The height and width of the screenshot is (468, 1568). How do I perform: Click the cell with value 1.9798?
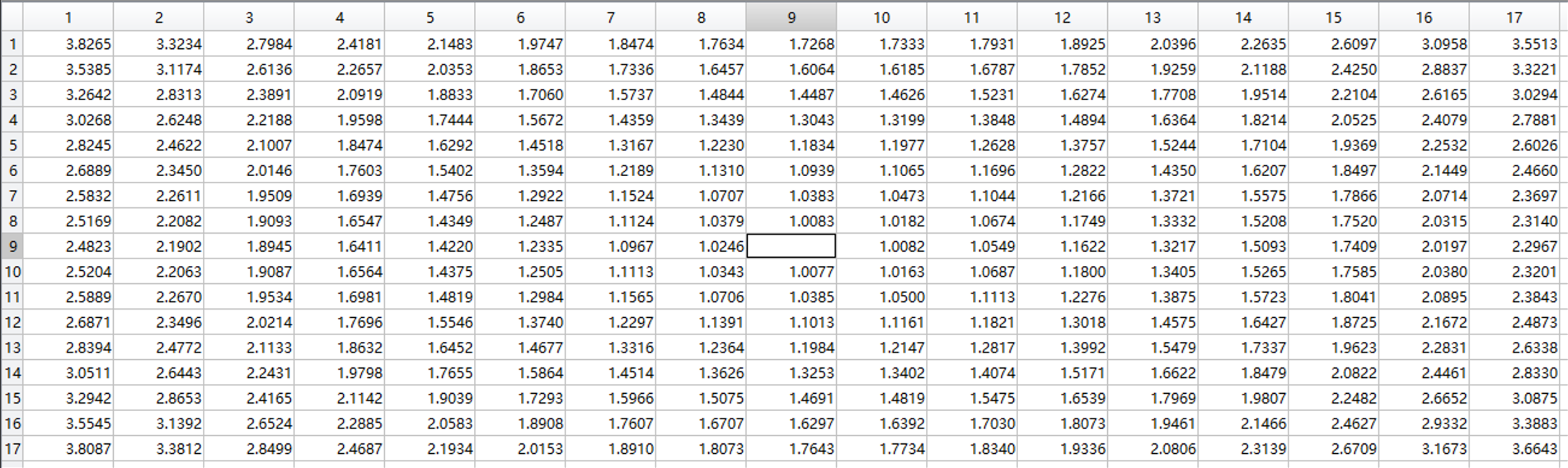[339, 373]
